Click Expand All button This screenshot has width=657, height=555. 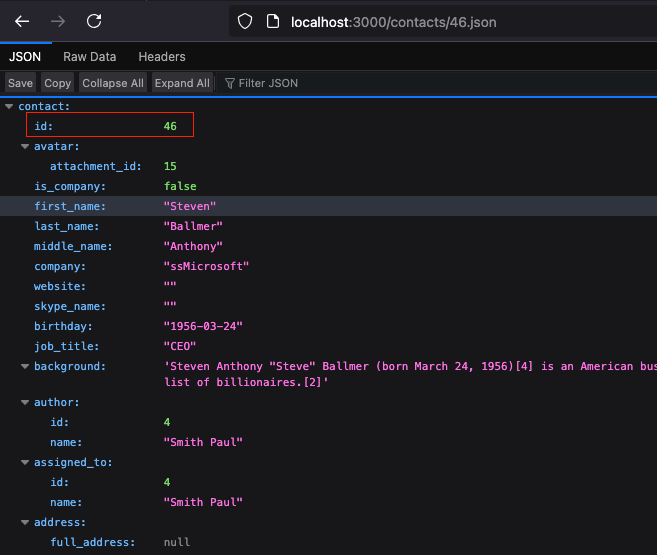tap(182, 83)
